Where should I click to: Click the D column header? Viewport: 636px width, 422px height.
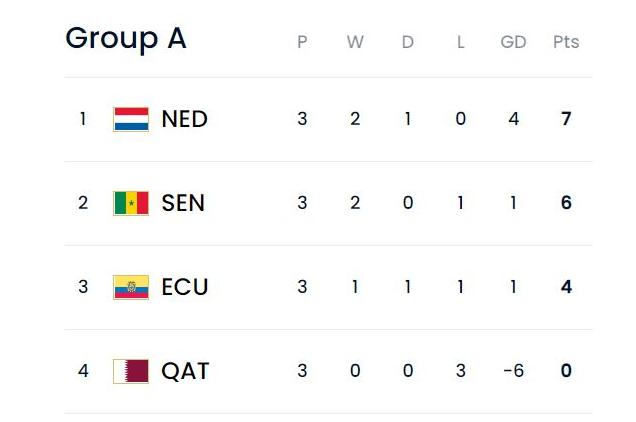(408, 42)
